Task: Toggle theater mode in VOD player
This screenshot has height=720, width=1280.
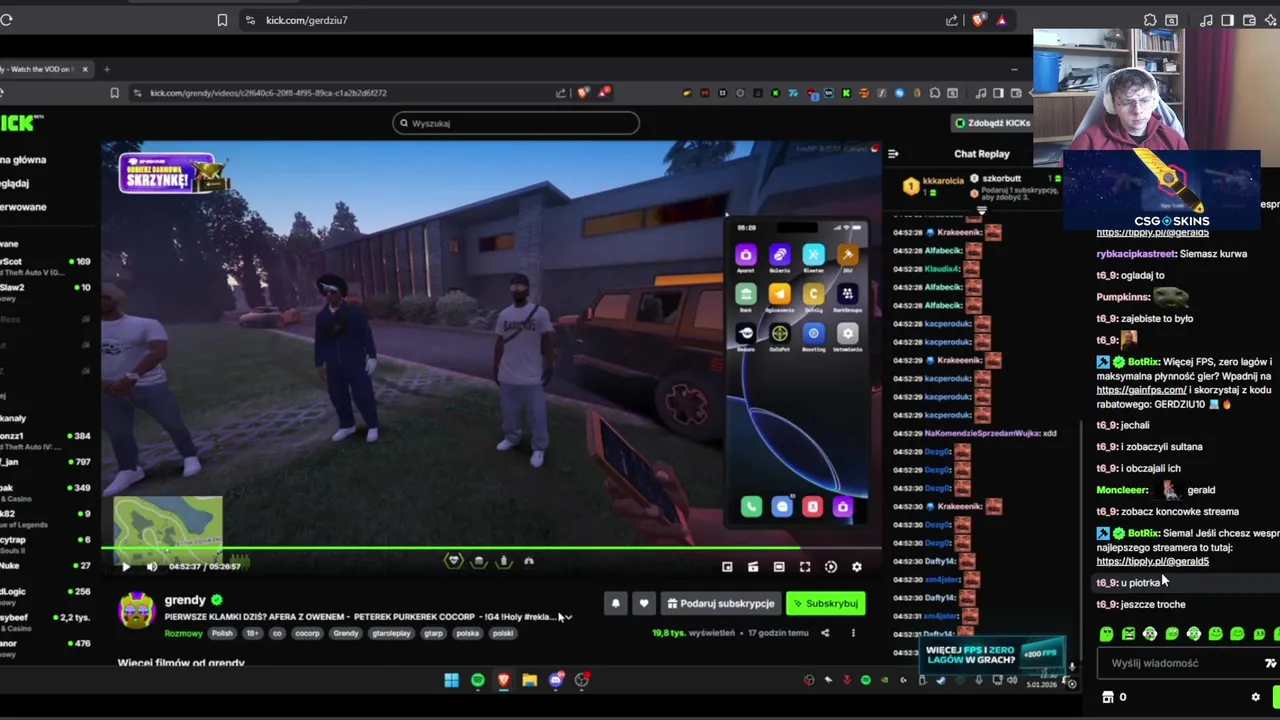Action: point(779,567)
